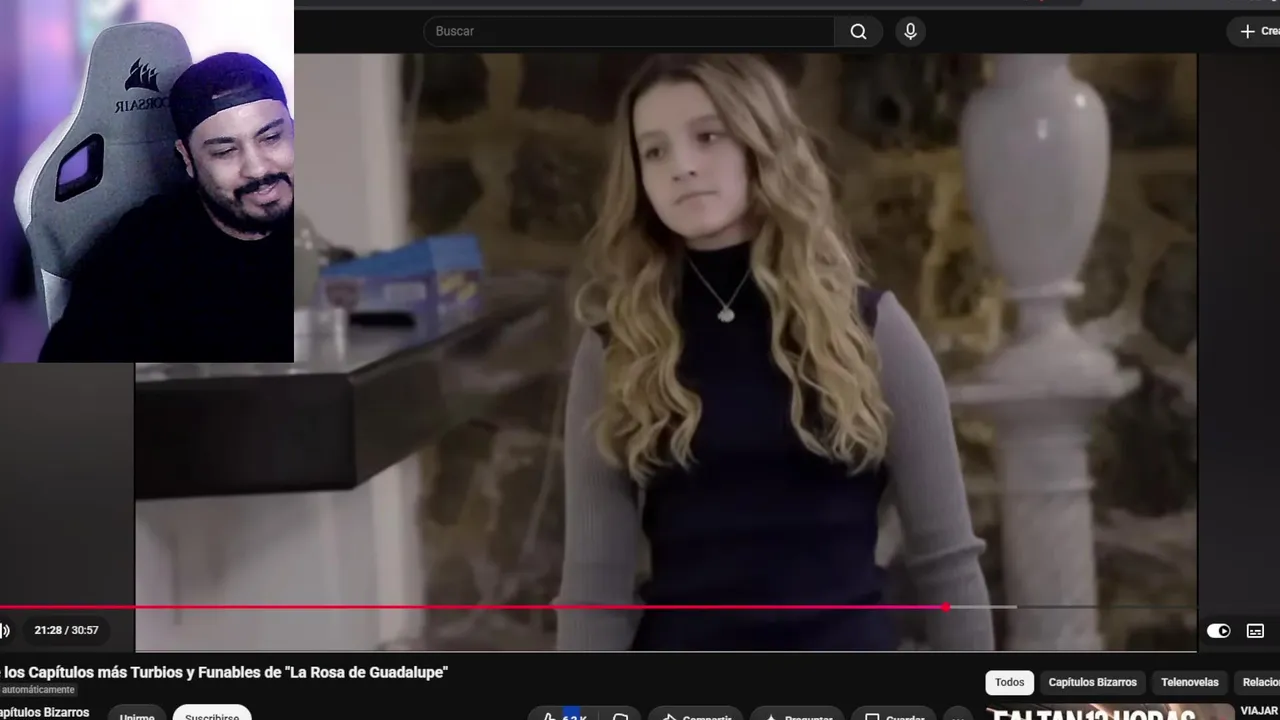Turn on subtitles in the video player
Screen dimensions: 1280x720
pyautogui.click(x=1255, y=631)
